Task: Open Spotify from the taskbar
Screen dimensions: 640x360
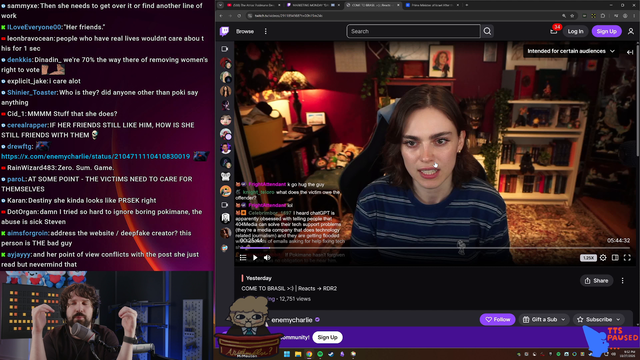Action: click(320, 354)
